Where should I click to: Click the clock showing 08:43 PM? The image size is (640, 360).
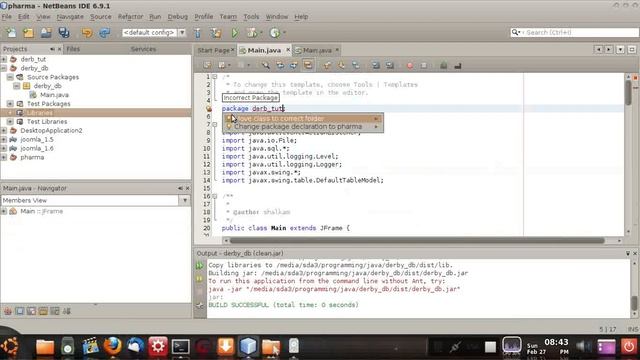point(556,346)
